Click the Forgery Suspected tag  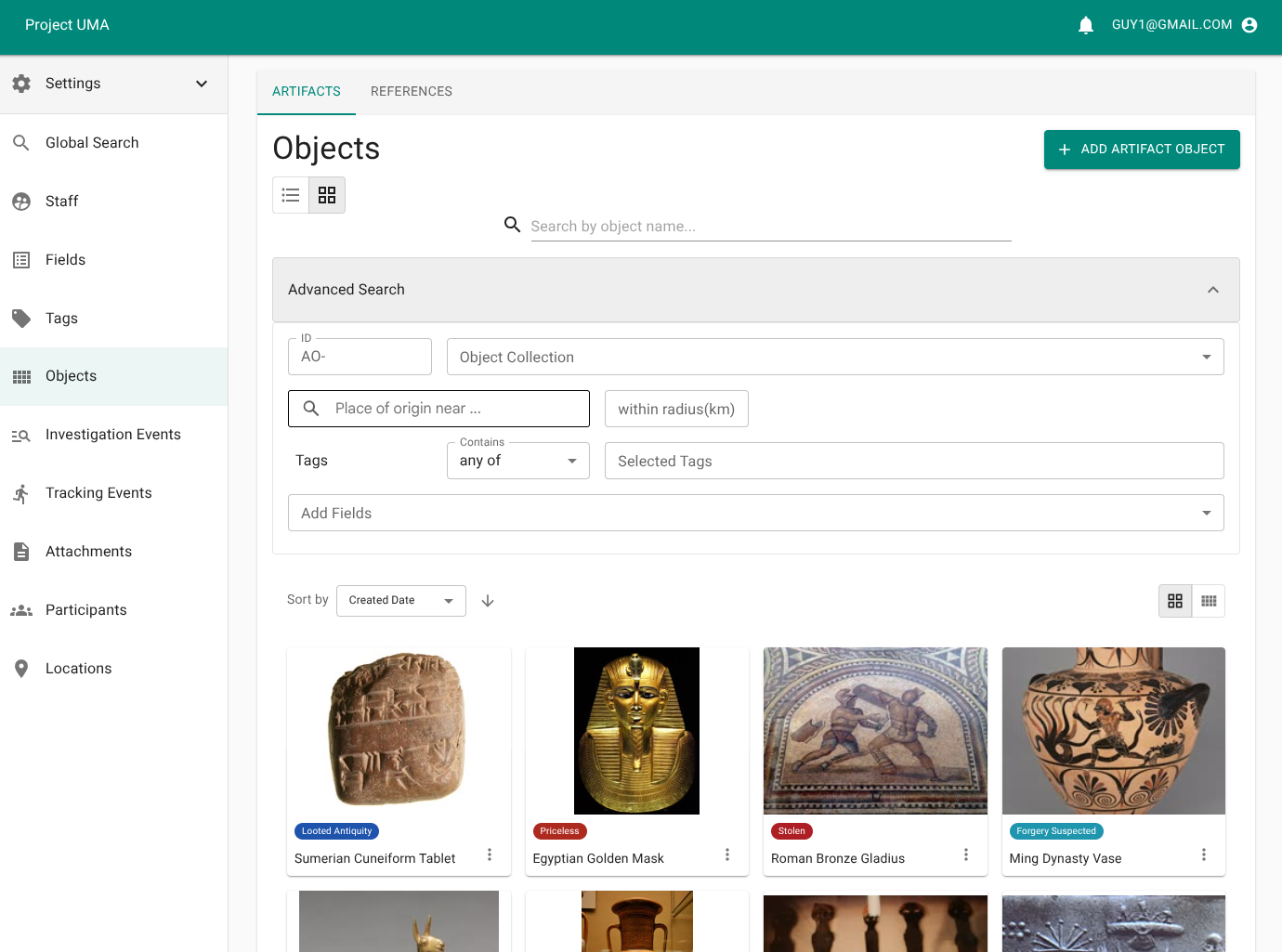tap(1056, 831)
